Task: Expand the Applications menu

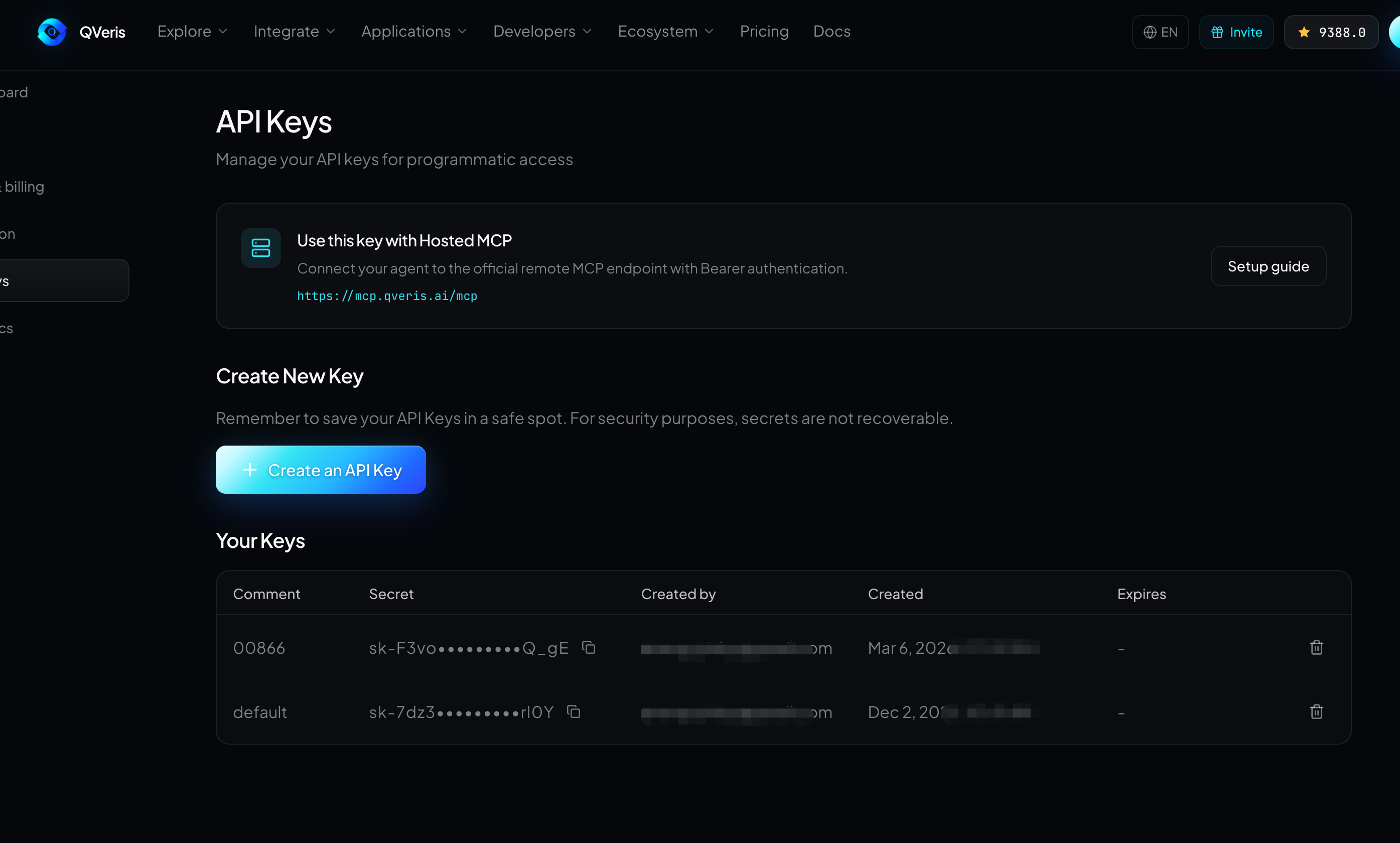Action: coord(414,31)
